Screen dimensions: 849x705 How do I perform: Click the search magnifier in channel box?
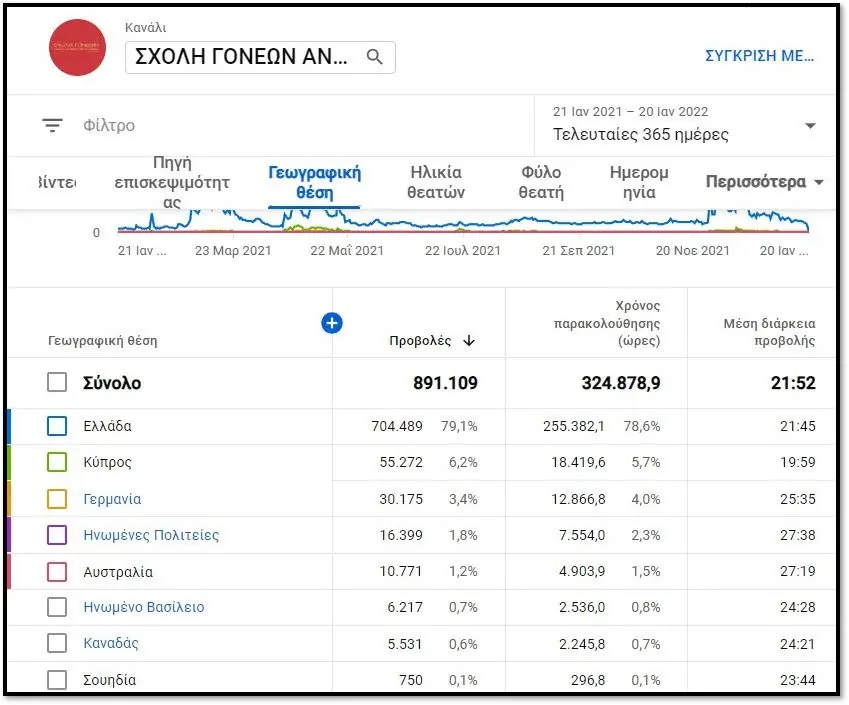tap(375, 57)
